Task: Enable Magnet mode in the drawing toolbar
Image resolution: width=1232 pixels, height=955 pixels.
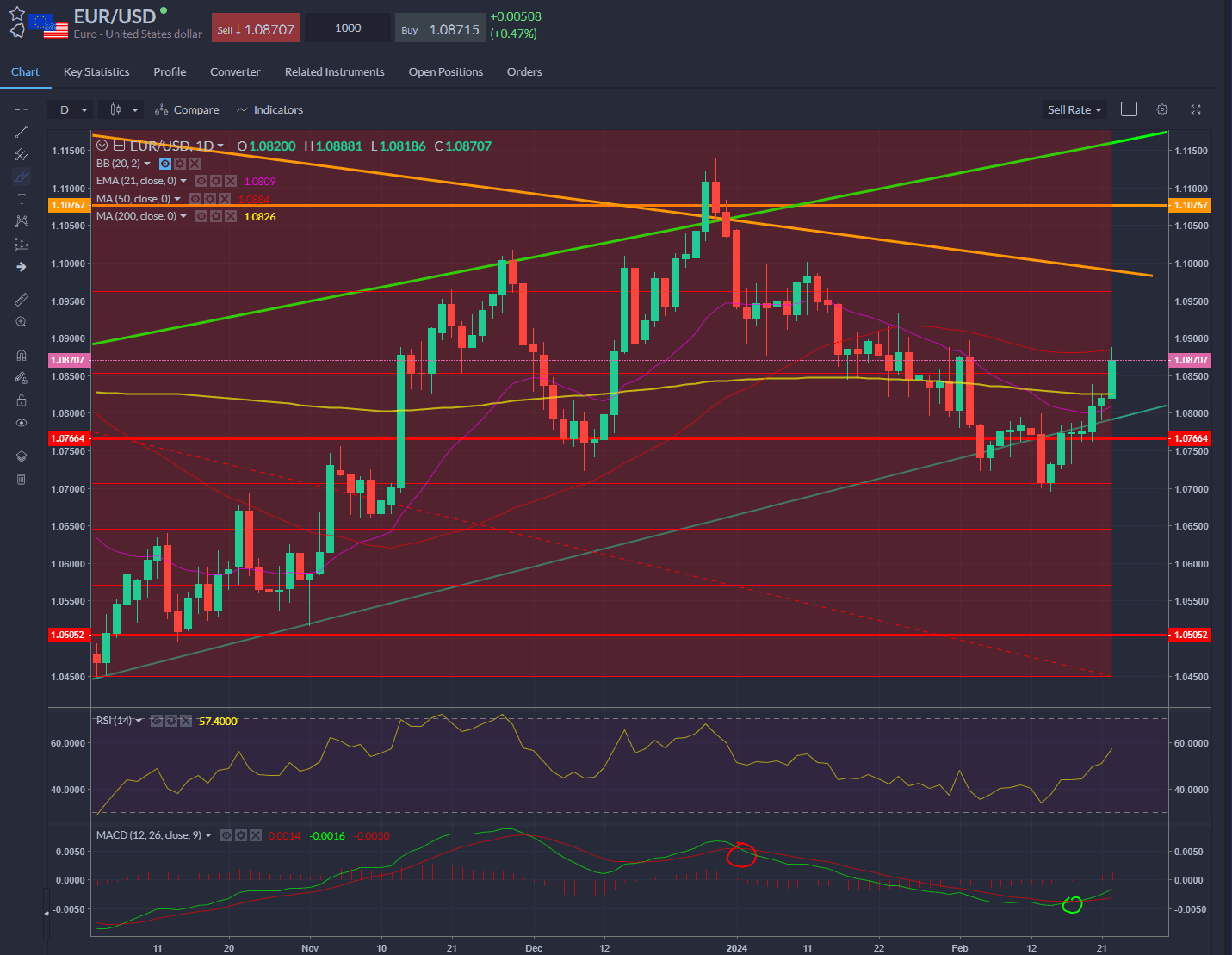Action: tap(22, 355)
